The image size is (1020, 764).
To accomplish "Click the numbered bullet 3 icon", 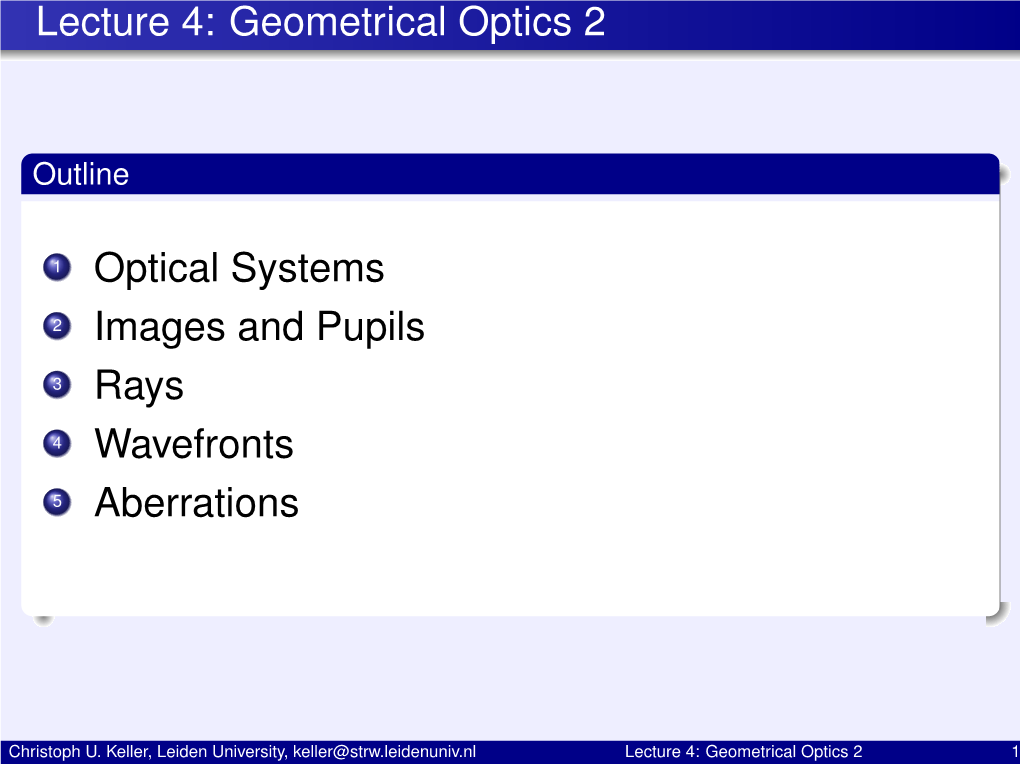I will pos(57,385).
